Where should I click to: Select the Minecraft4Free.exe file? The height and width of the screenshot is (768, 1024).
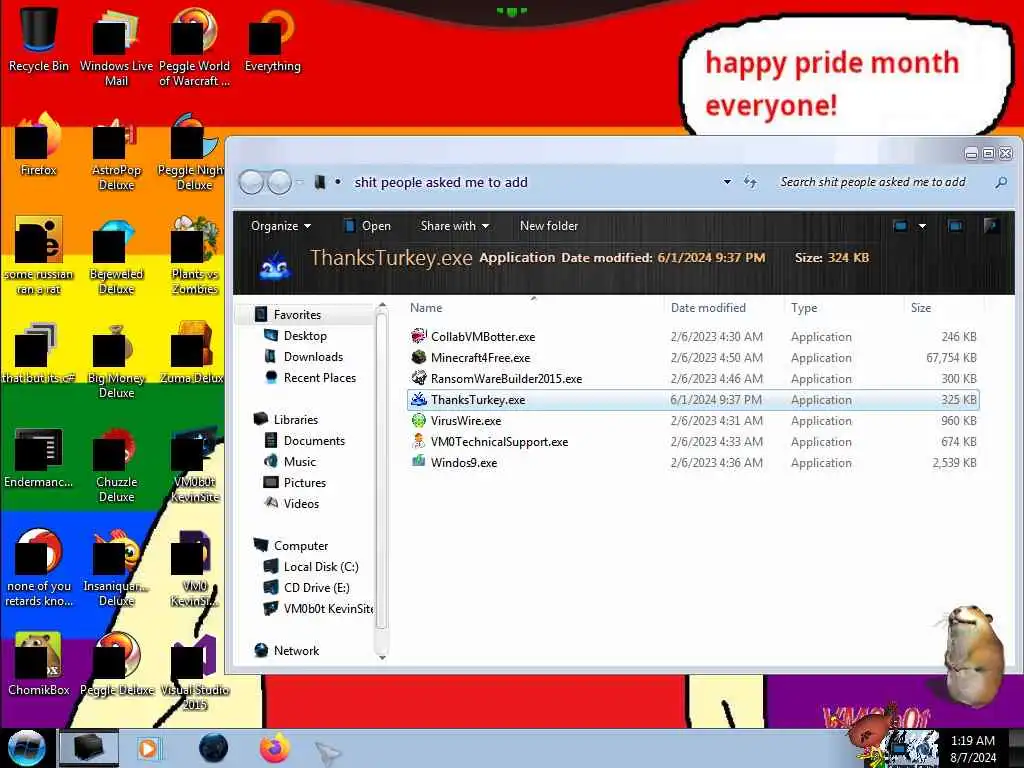tap(480, 358)
